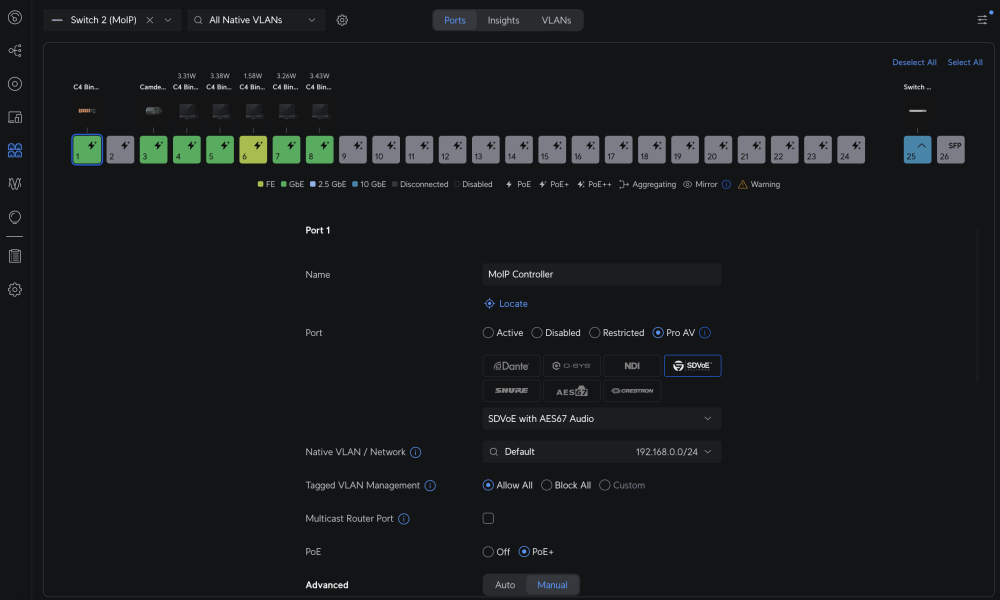
Task: Switch to the VLANs tab
Action: coord(556,20)
